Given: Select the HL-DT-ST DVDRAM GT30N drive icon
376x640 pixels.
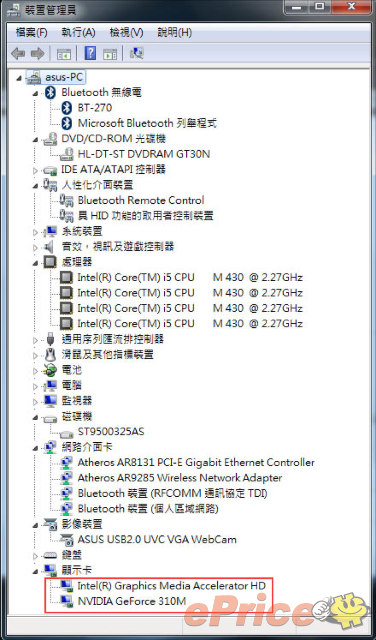Looking at the screenshot, I should pyautogui.click(x=67, y=154).
